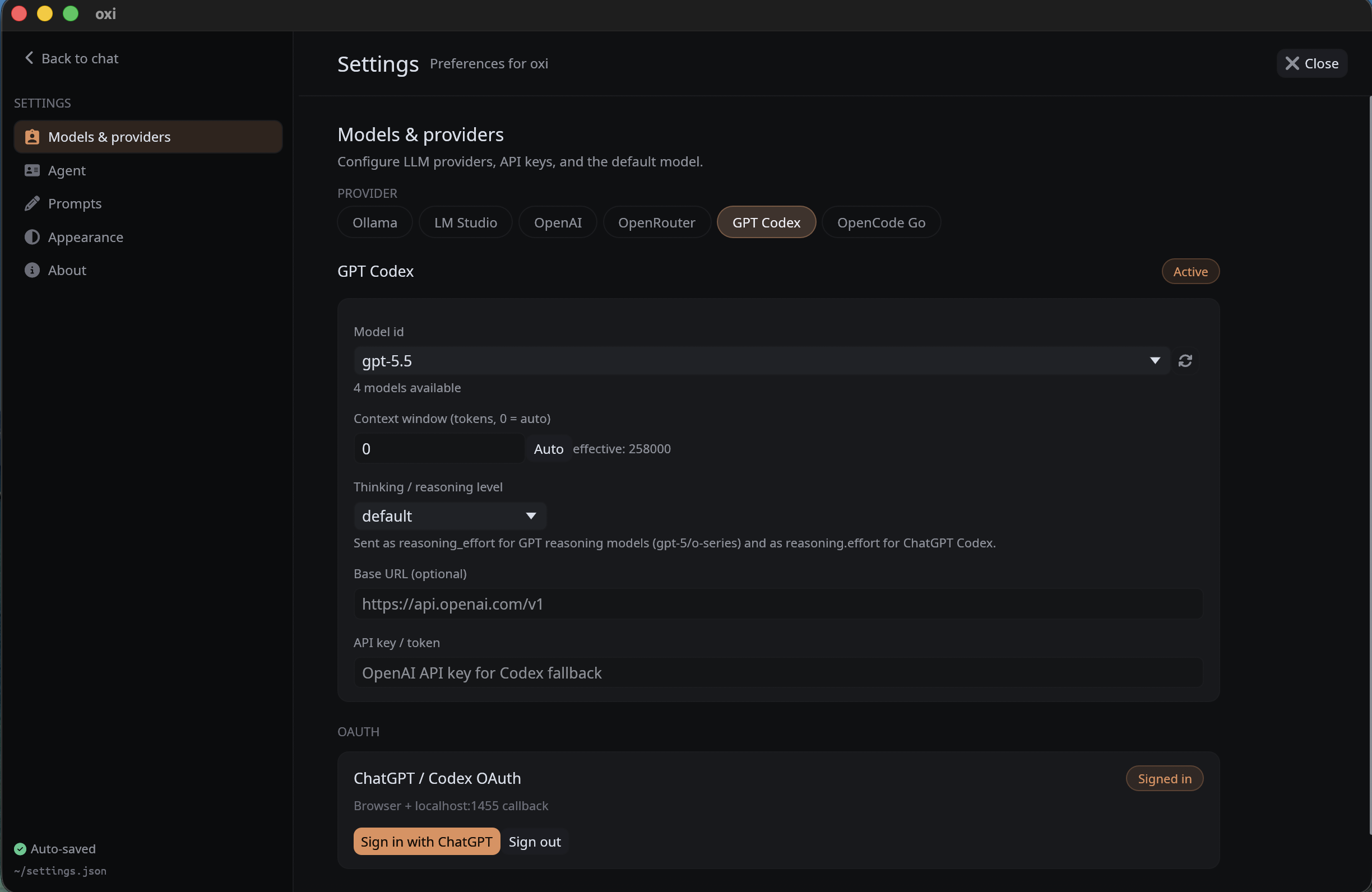Click the 'Preferences for oxi' subtitle
Image resolution: width=1372 pixels, height=892 pixels.
489,63
